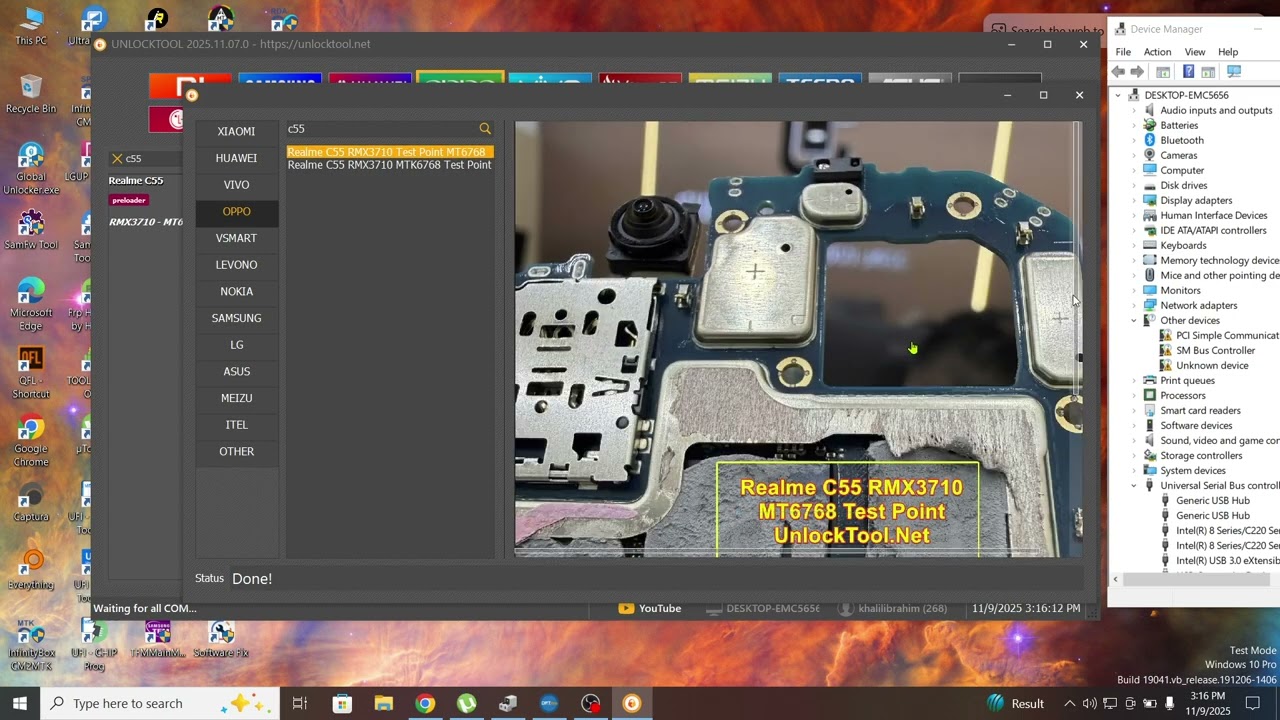Open Task View on the taskbar
1280x720 pixels.
coord(300,703)
